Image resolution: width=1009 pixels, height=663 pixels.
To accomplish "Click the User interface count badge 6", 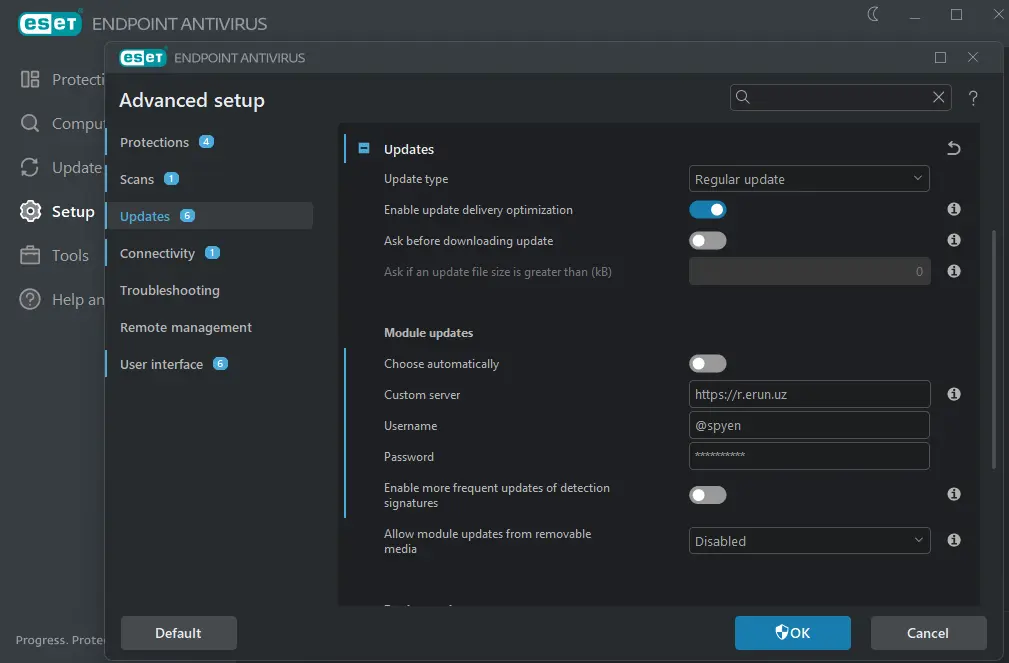I will point(220,364).
